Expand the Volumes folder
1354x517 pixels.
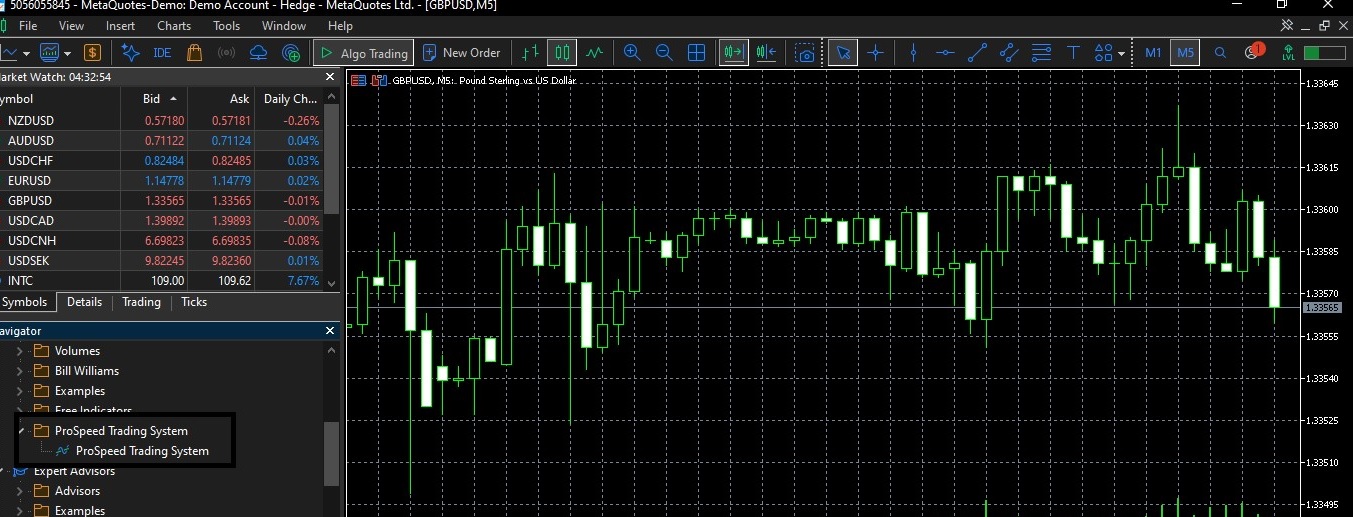19,351
